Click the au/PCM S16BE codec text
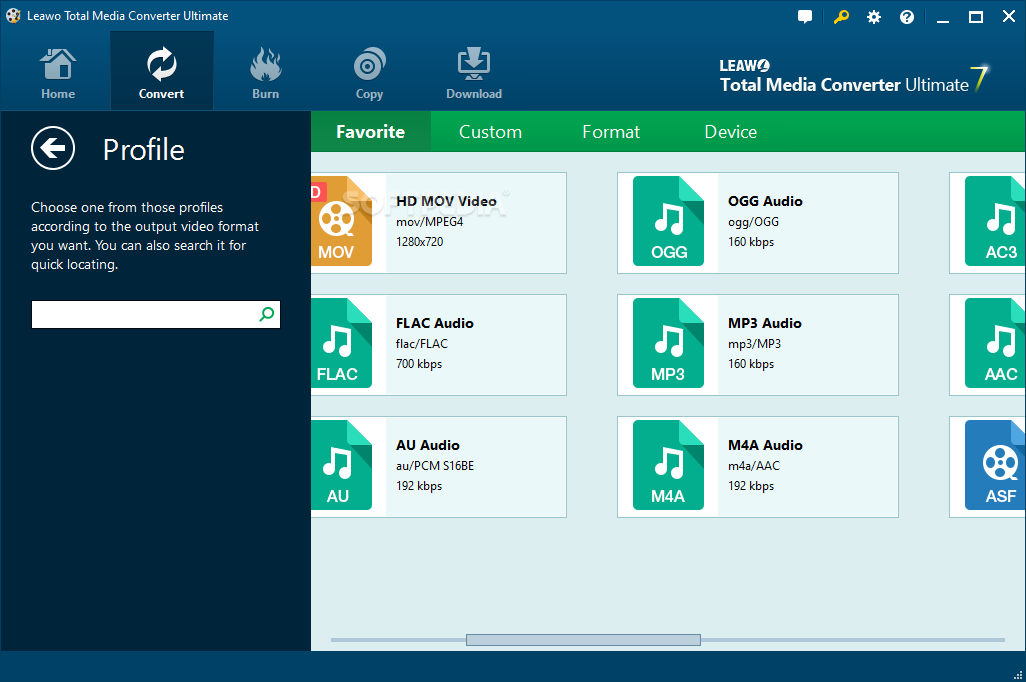The image size is (1026, 682). pyautogui.click(x=435, y=465)
